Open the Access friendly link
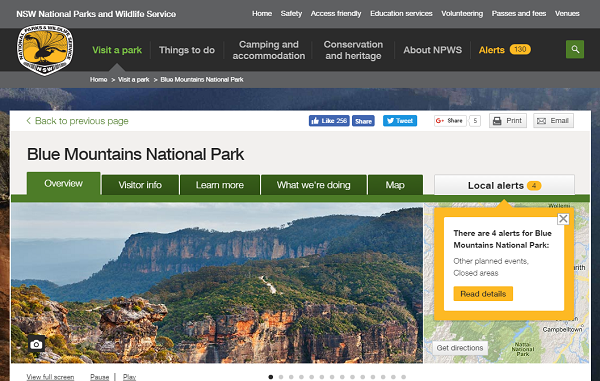The width and height of the screenshot is (600, 381). (336, 14)
